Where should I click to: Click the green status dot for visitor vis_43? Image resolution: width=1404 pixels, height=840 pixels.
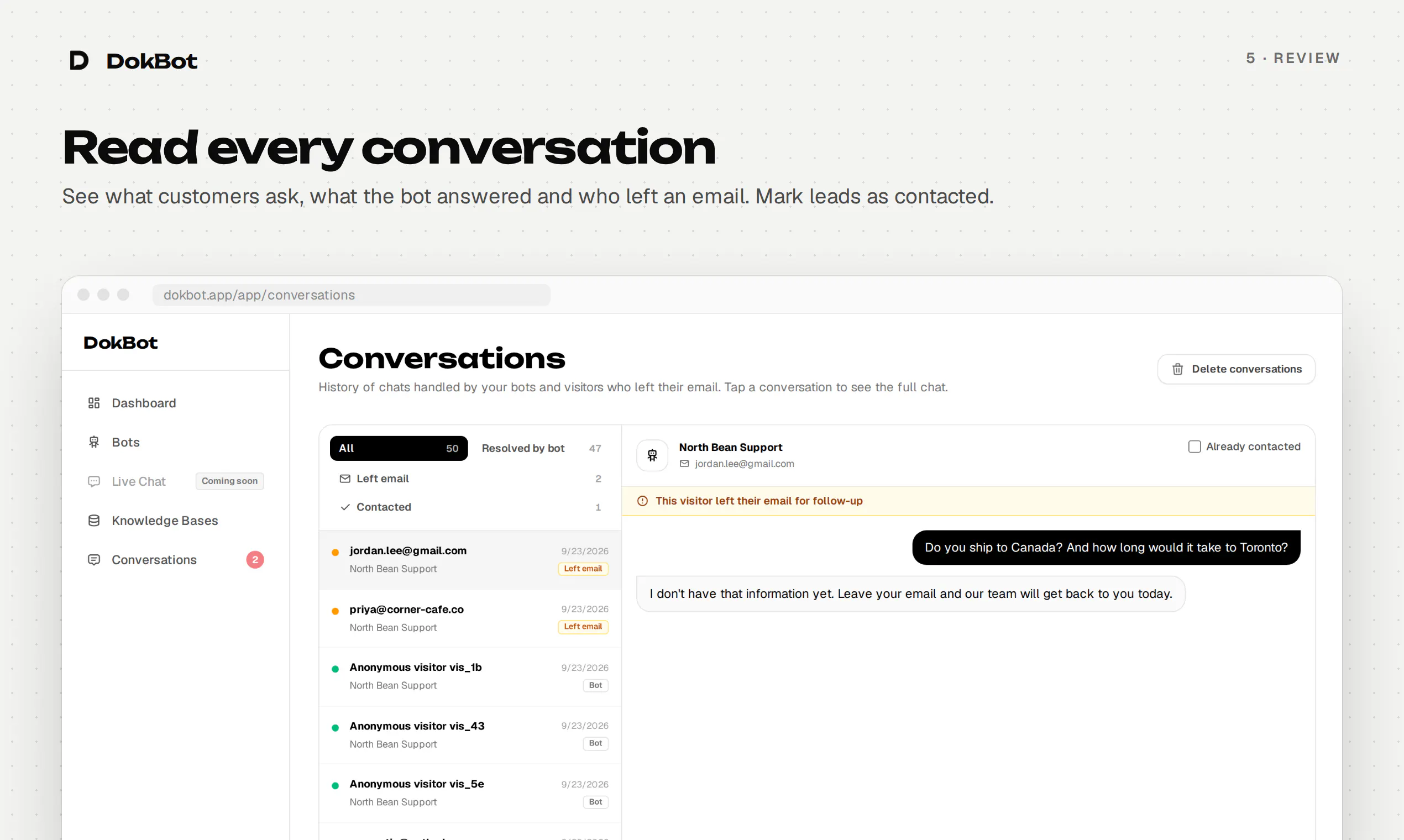335,727
